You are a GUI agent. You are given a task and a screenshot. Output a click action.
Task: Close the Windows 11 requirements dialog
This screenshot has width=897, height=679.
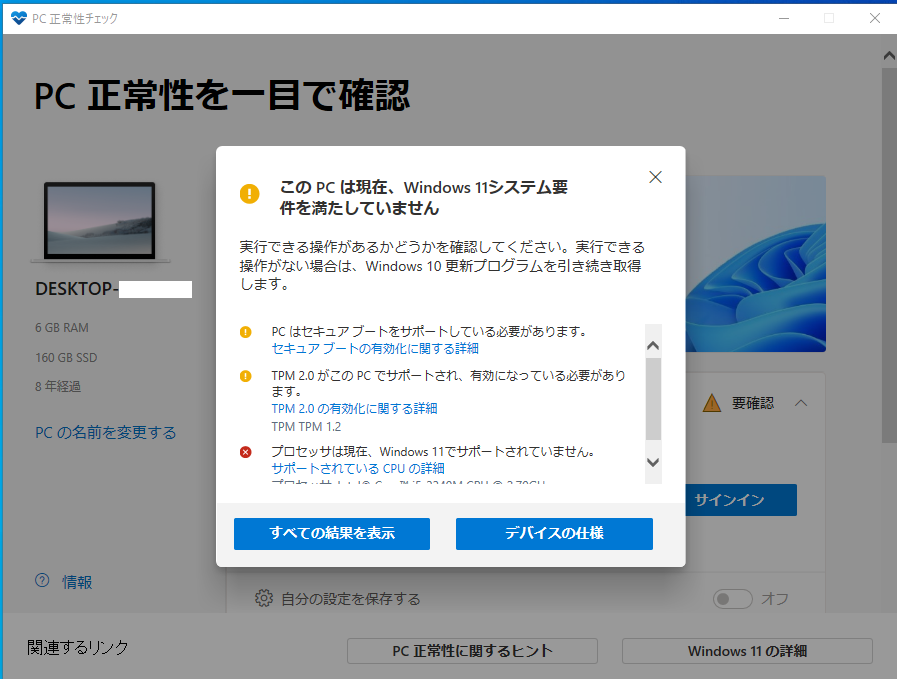click(x=655, y=177)
